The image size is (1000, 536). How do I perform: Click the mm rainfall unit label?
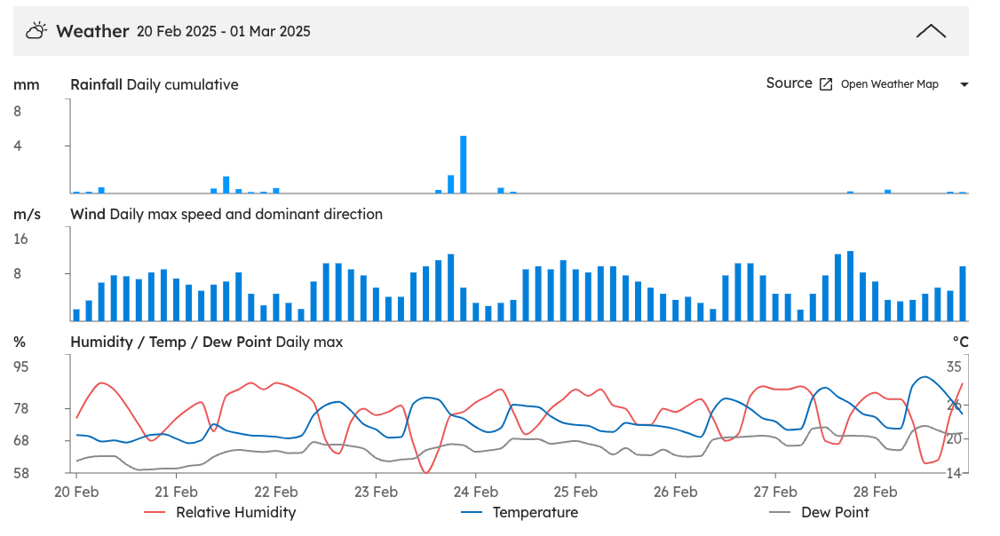pyautogui.click(x=26, y=85)
